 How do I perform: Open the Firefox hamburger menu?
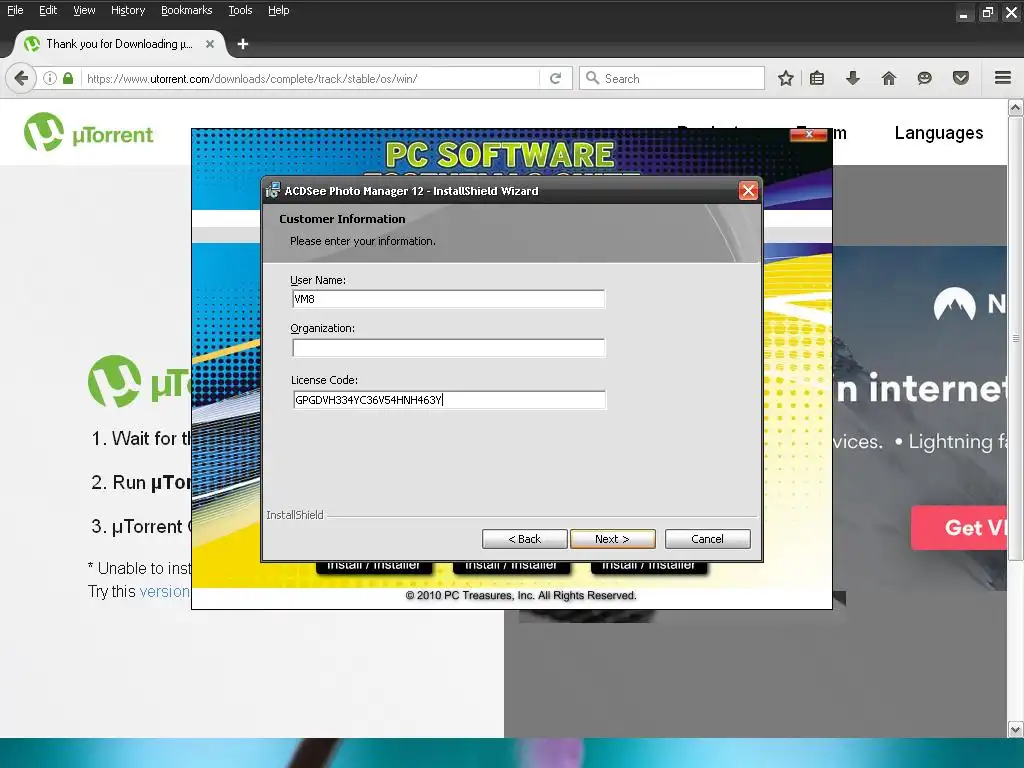[1003, 78]
